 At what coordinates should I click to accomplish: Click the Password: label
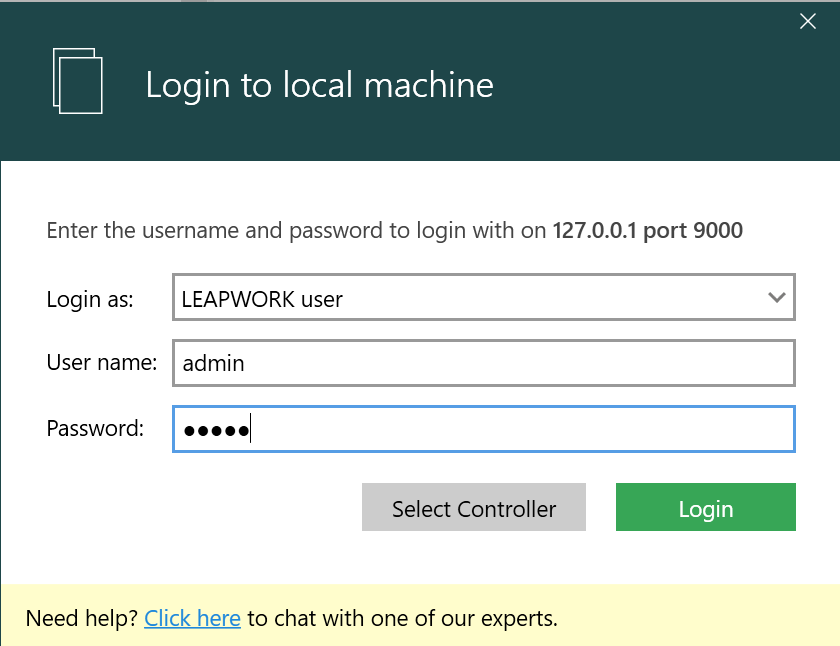[95, 429]
